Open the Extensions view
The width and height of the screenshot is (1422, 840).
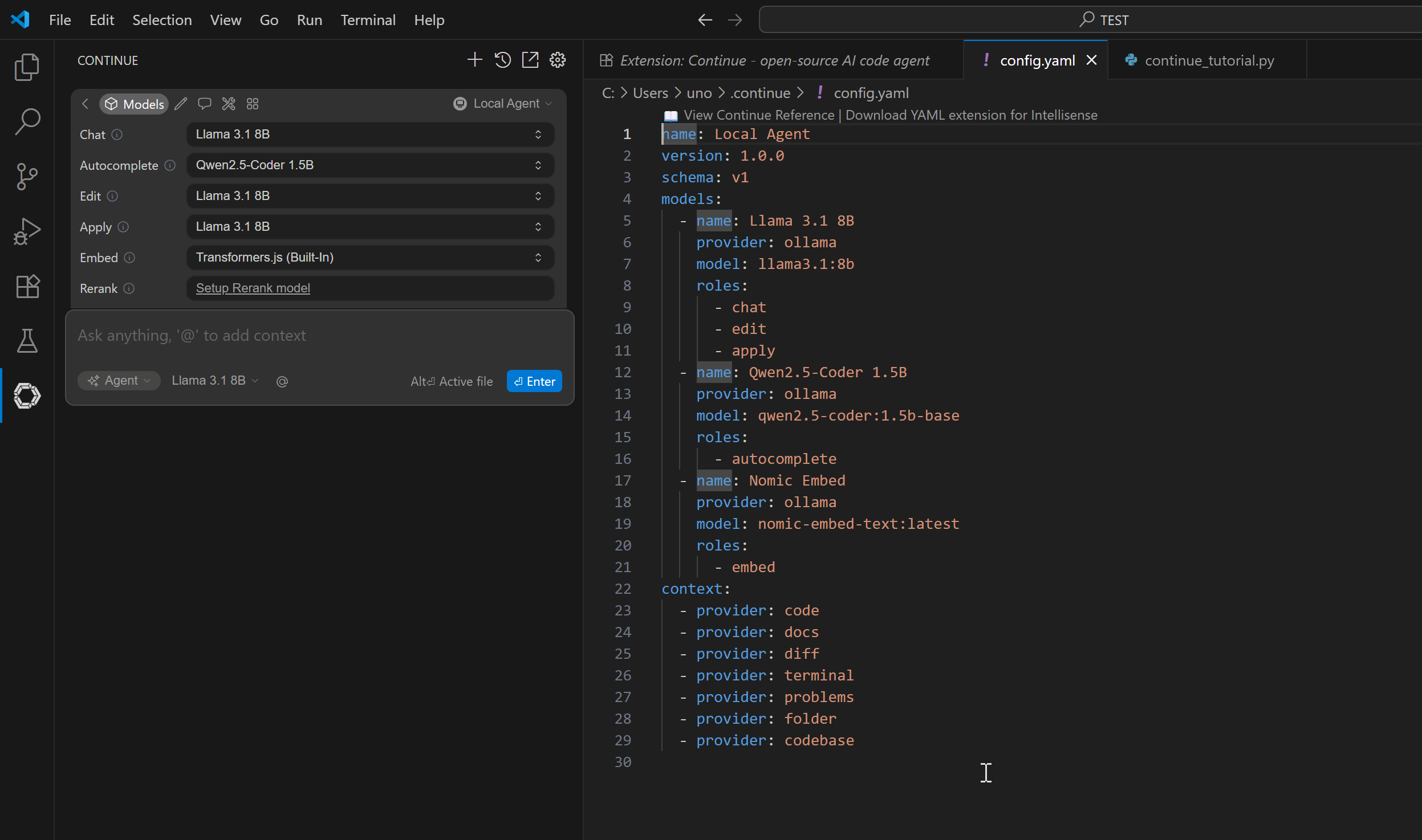27,286
